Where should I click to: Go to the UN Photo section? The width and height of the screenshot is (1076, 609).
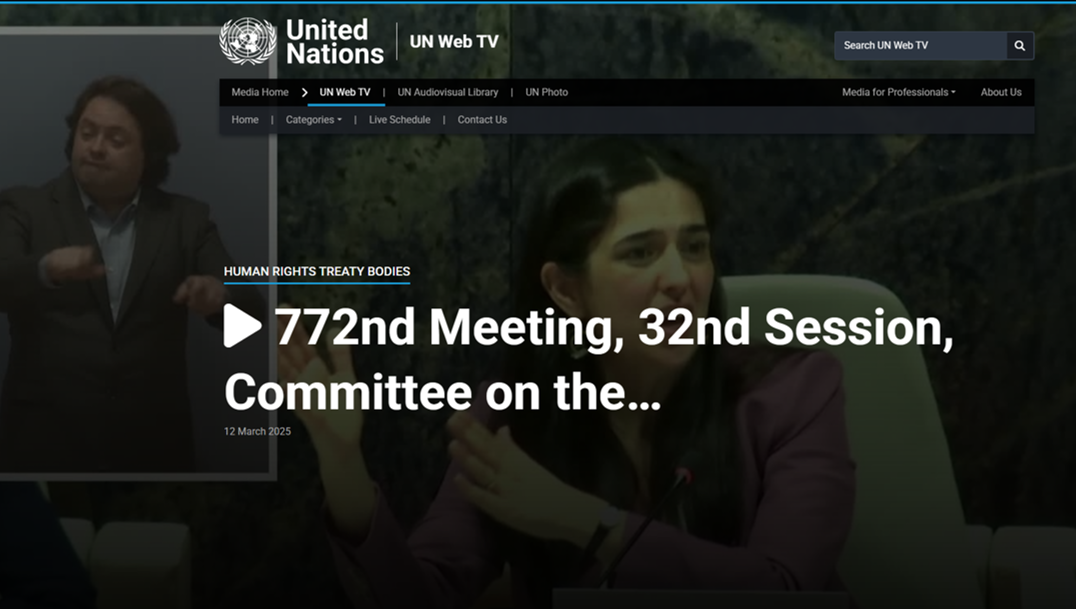pos(546,92)
